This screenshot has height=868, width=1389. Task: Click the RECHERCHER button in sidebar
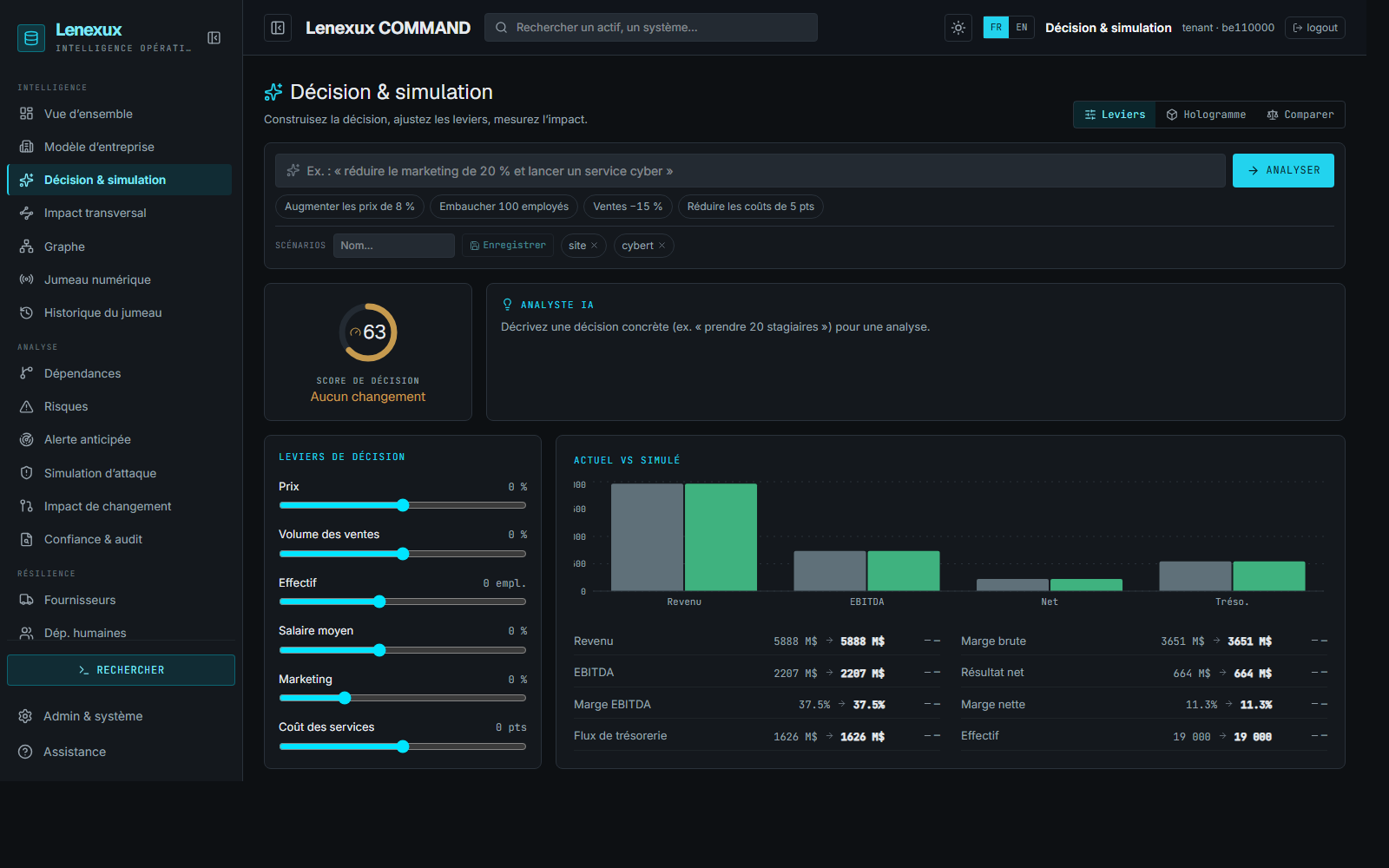[121, 670]
